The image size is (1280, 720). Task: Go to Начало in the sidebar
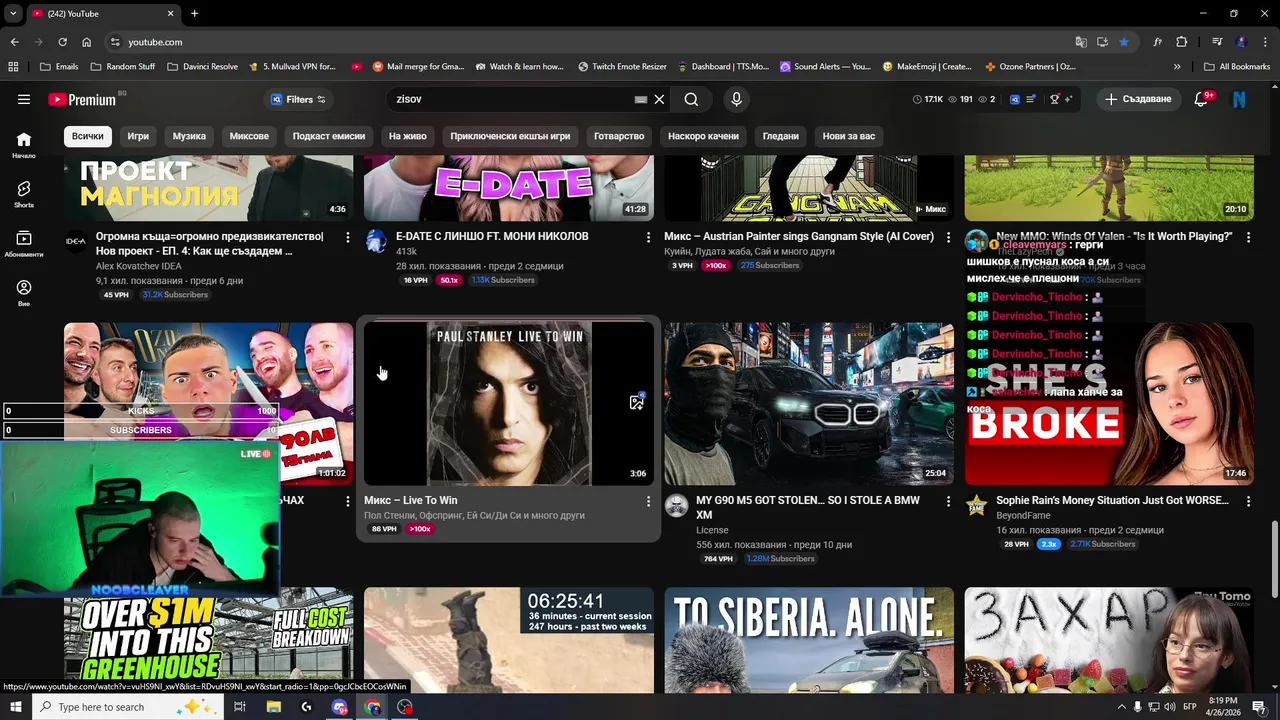click(x=24, y=145)
